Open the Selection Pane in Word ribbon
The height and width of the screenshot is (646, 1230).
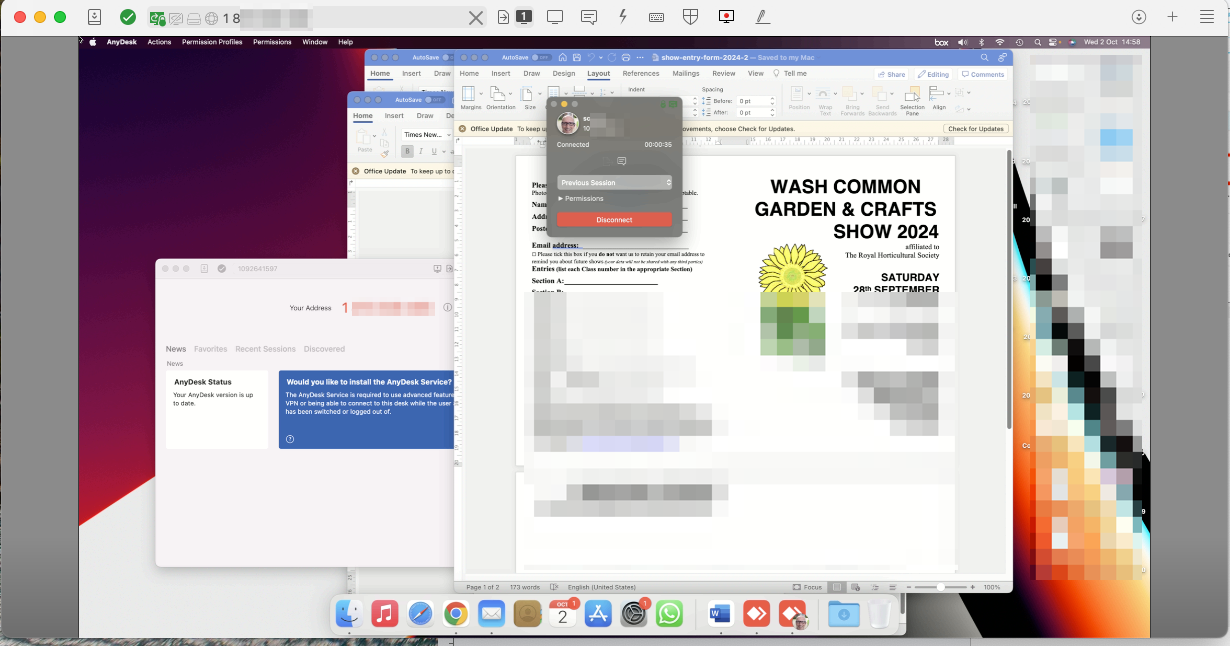tap(912, 99)
